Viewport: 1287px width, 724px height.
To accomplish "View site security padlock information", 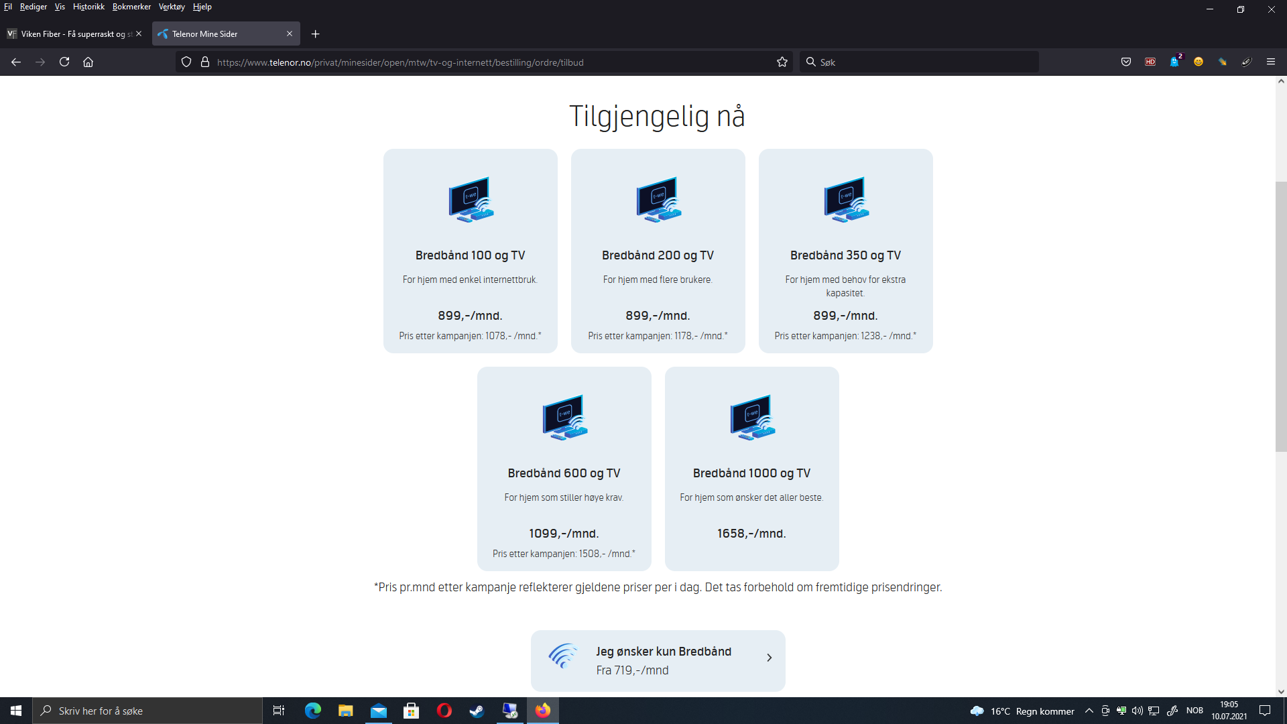I will pos(205,62).
